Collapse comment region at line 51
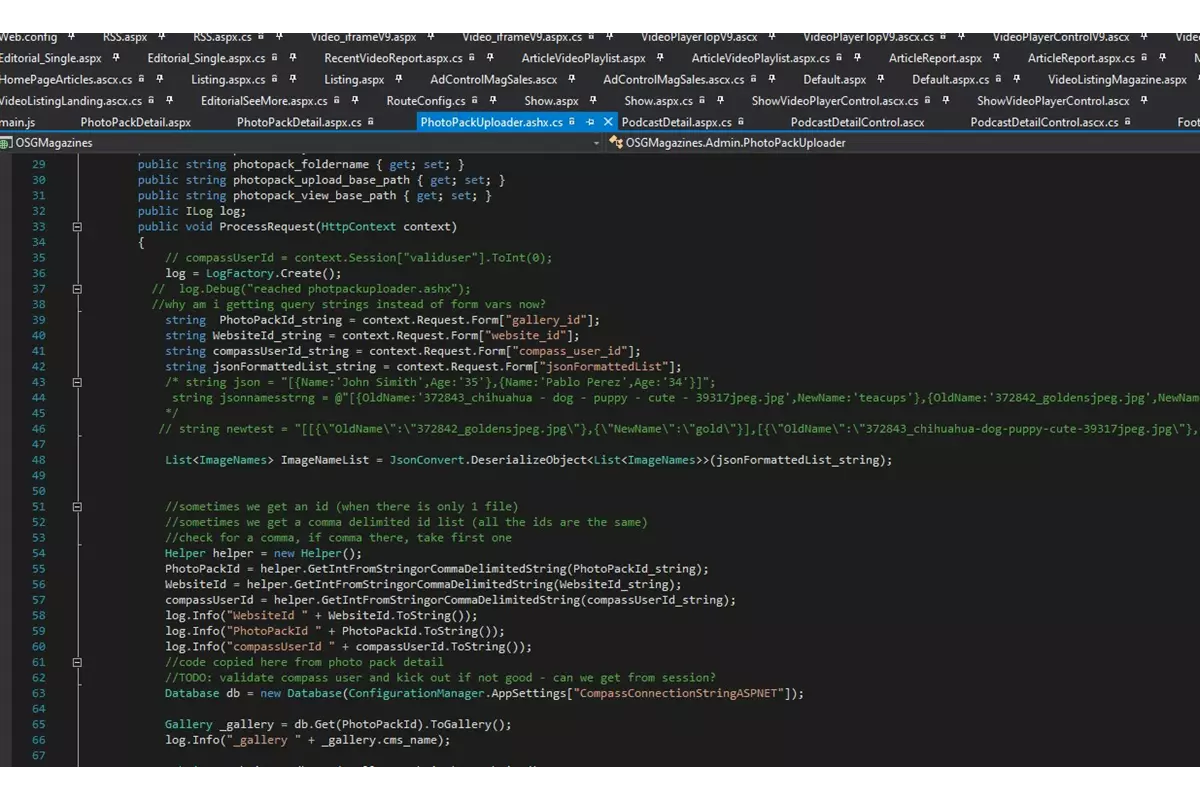Viewport: 1200px width, 800px height. pyautogui.click(x=77, y=506)
